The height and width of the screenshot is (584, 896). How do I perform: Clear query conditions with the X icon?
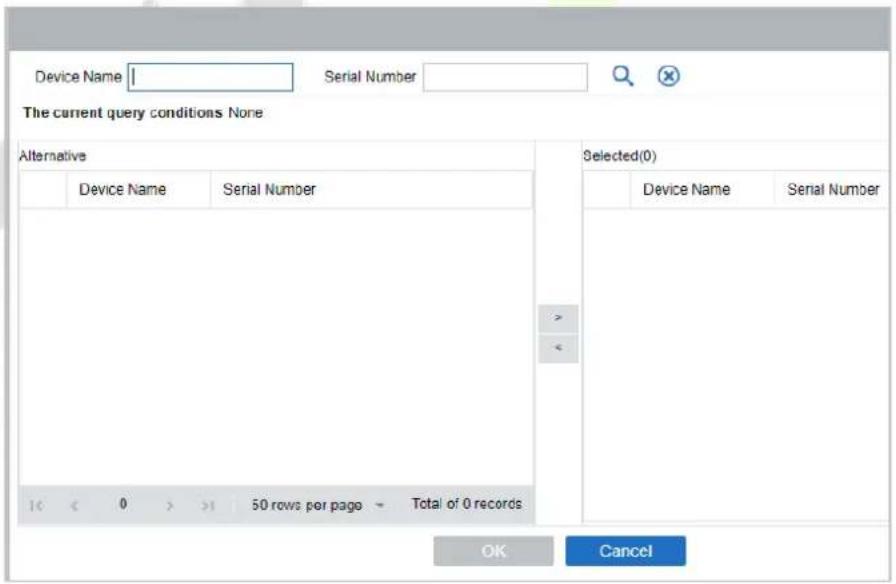tap(668, 76)
